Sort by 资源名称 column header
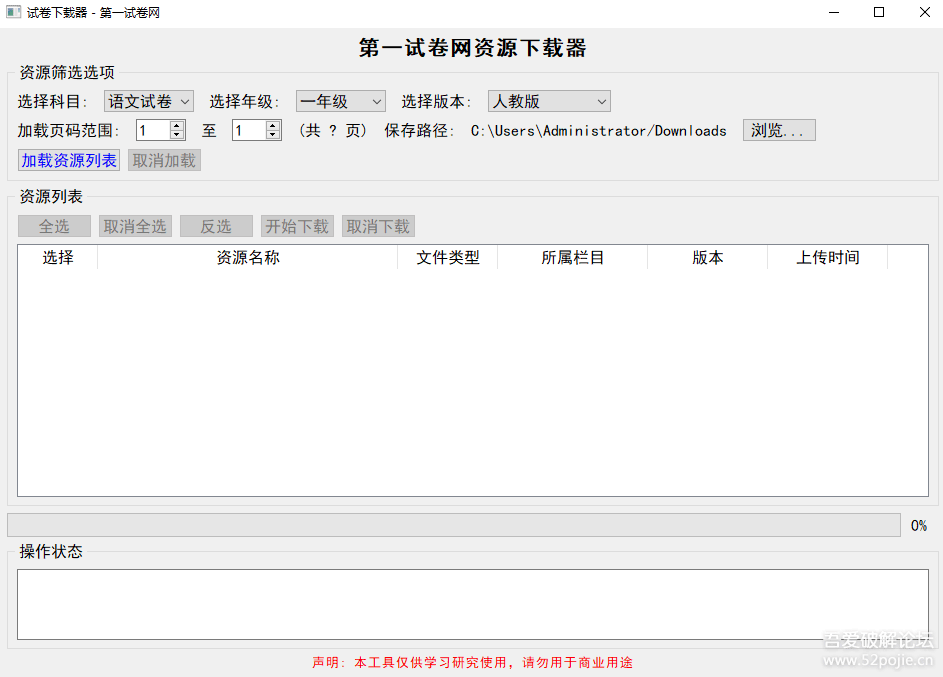This screenshot has width=943, height=677. [248, 257]
